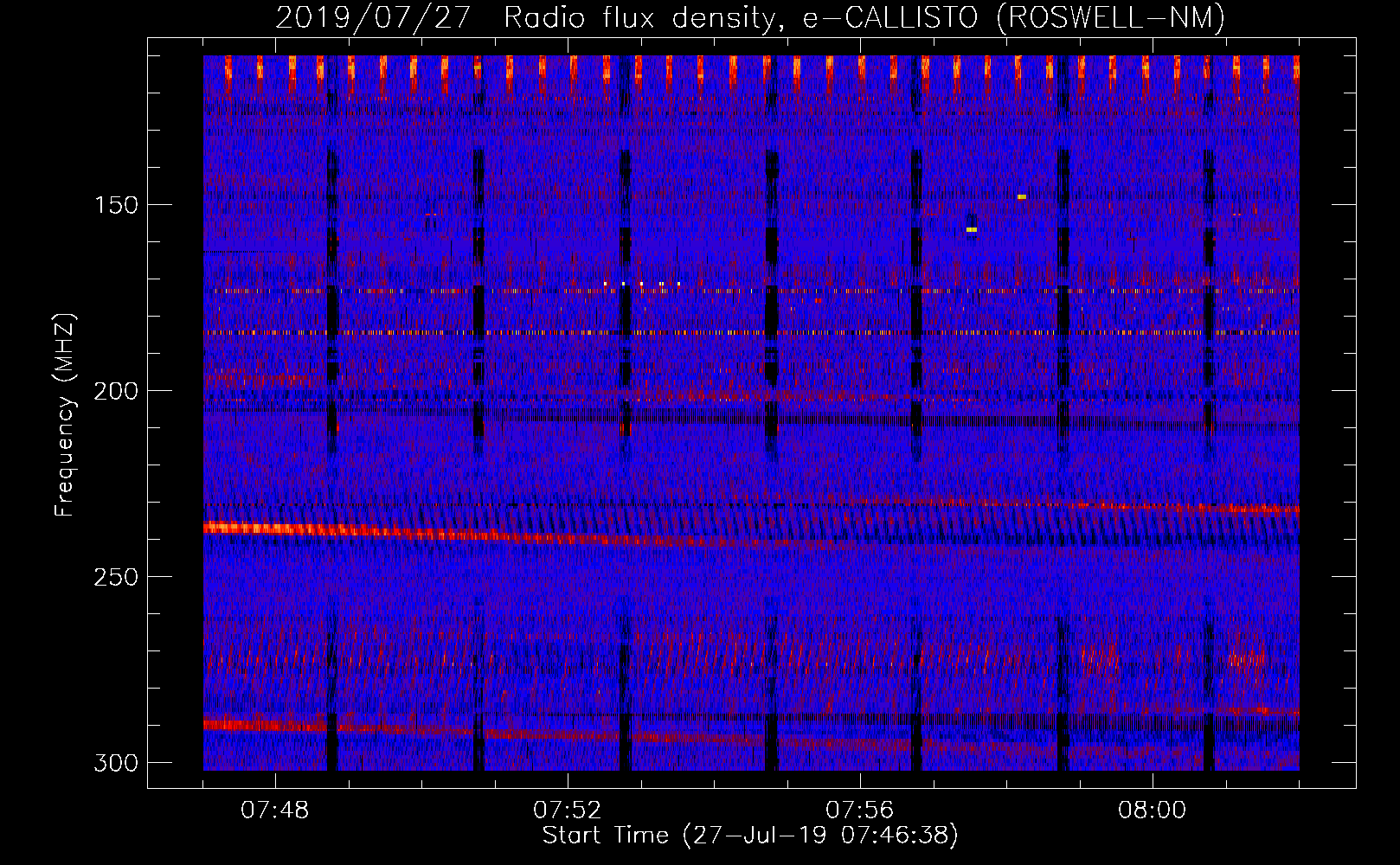Click the 07:56 time tick label
Viewport: 1400px width, 865px height.
[x=860, y=810]
